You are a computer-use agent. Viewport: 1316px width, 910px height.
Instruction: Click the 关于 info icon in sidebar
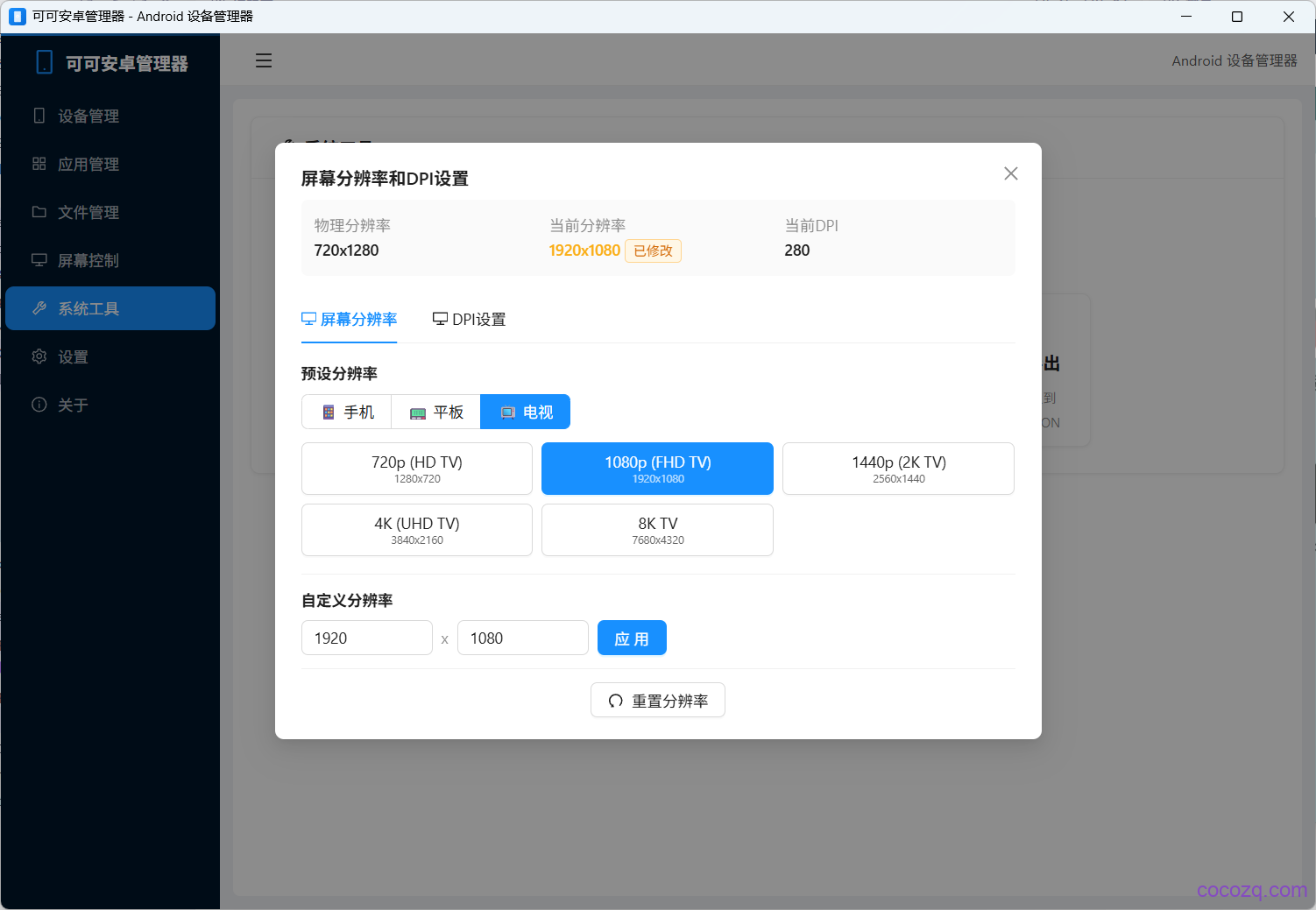(x=39, y=405)
